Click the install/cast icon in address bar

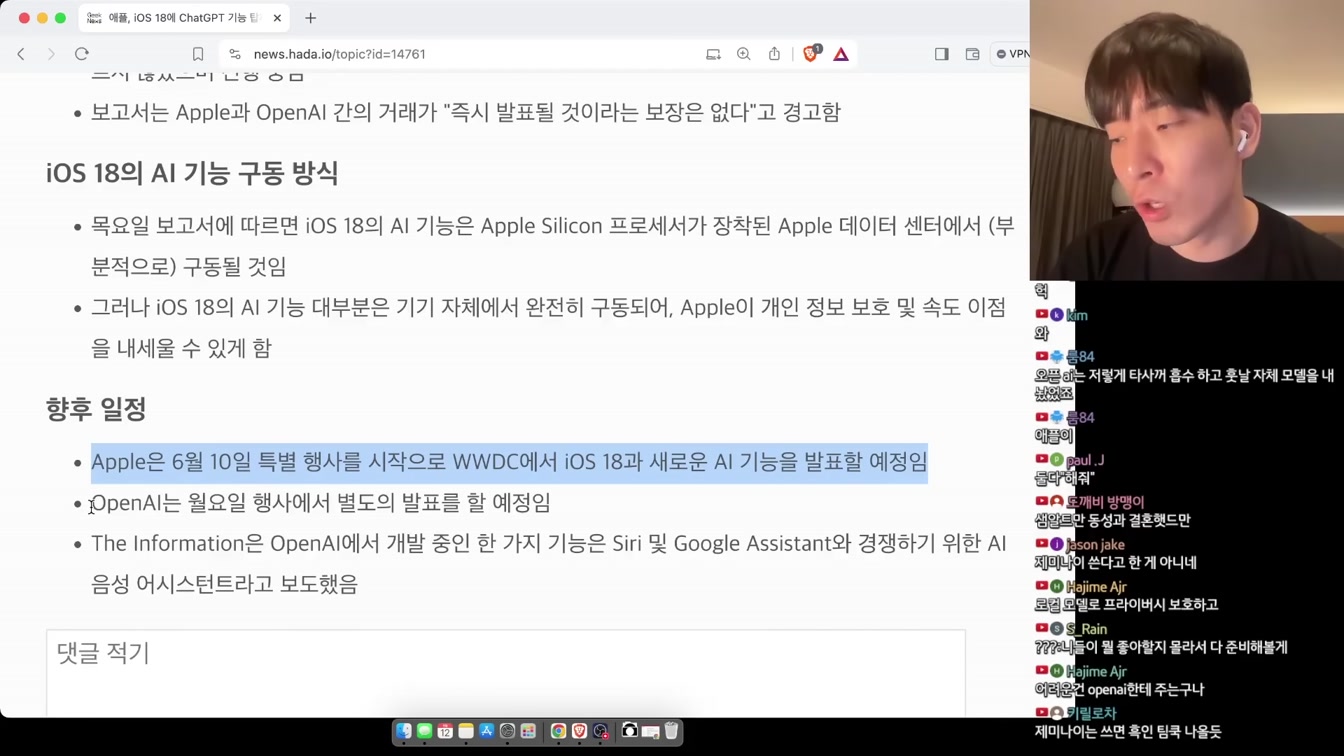713,54
